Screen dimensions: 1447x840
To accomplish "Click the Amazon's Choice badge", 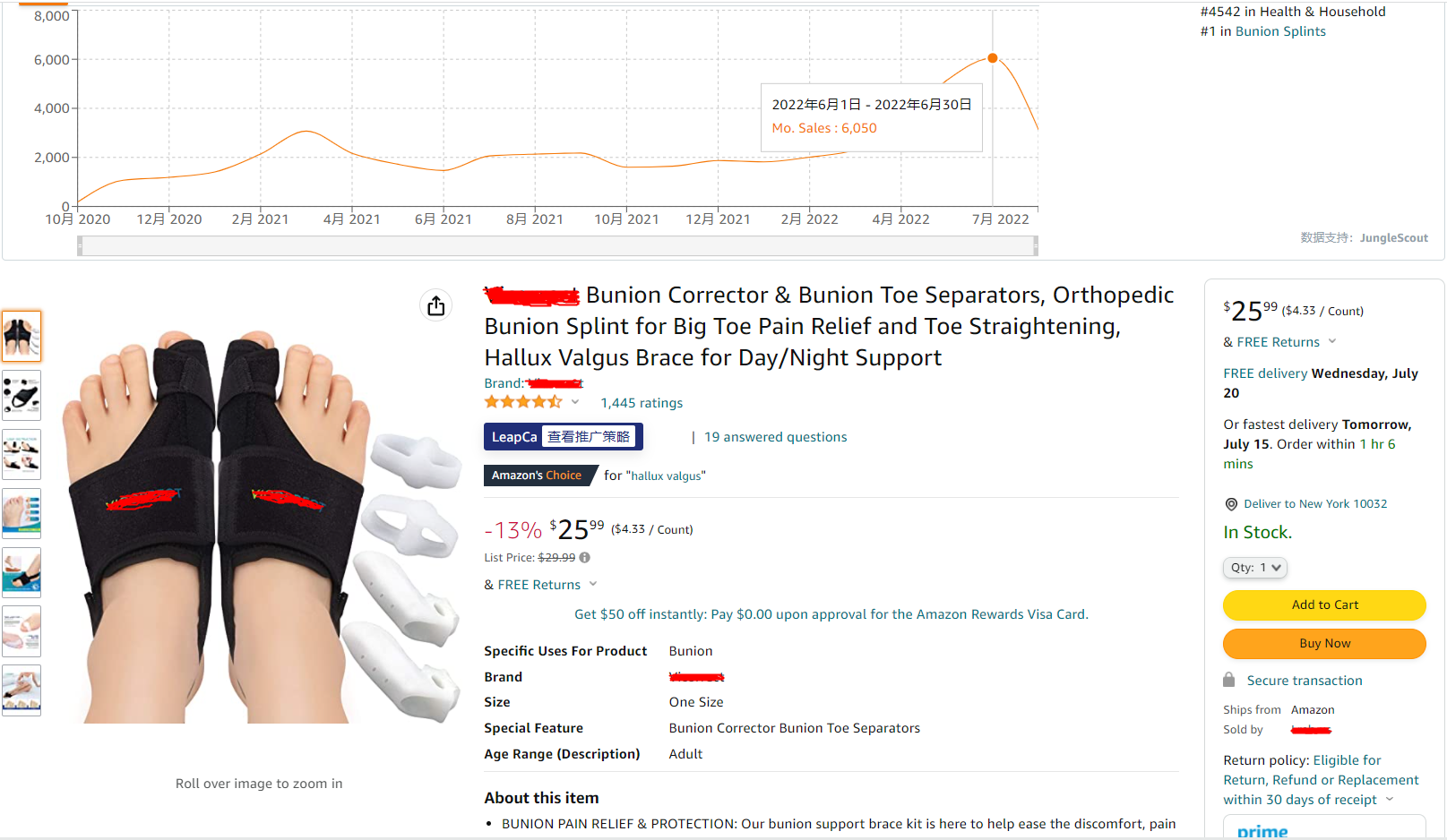I will pos(537,476).
